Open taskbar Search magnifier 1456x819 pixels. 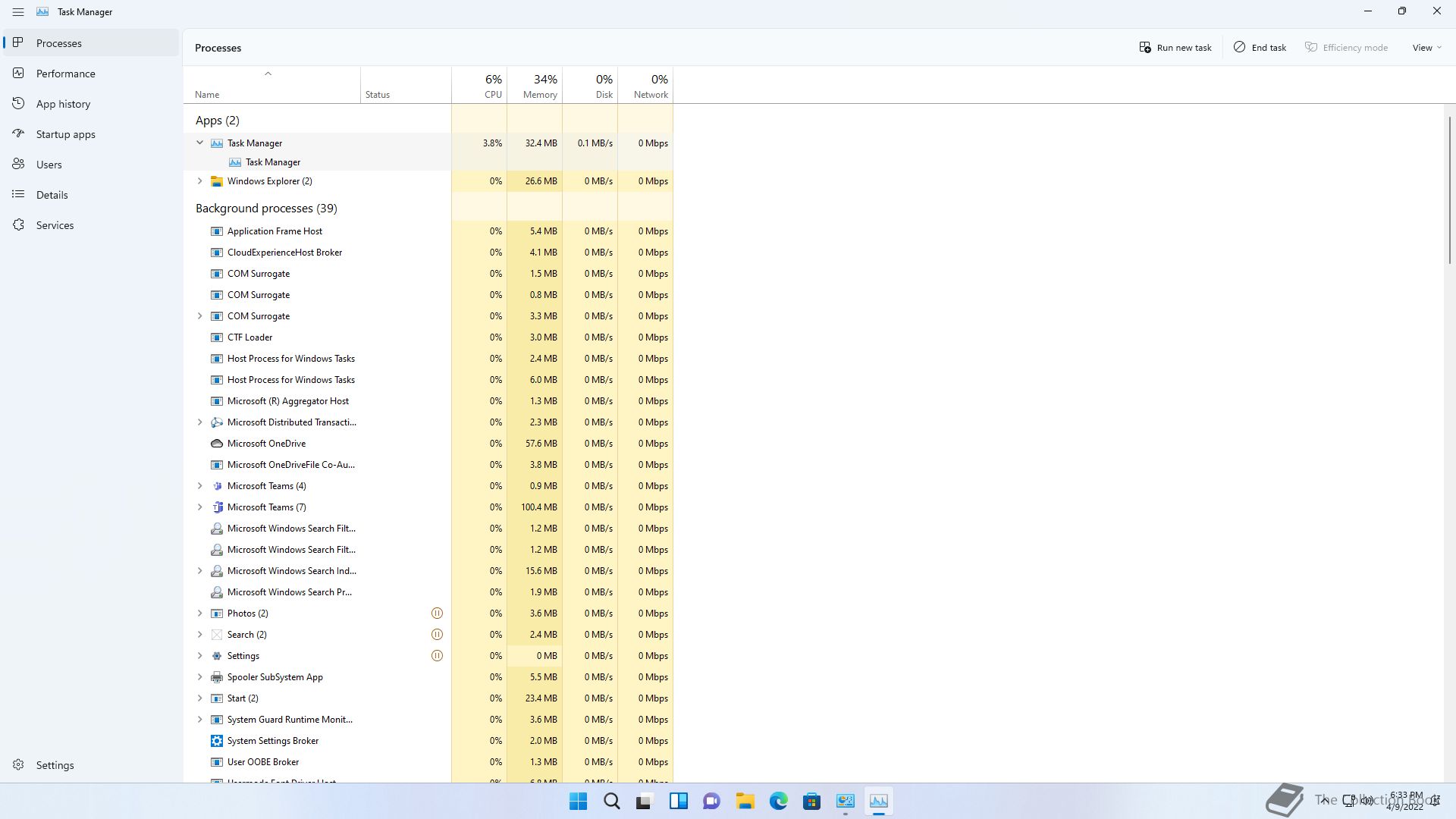pyautogui.click(x=611, y=801)
